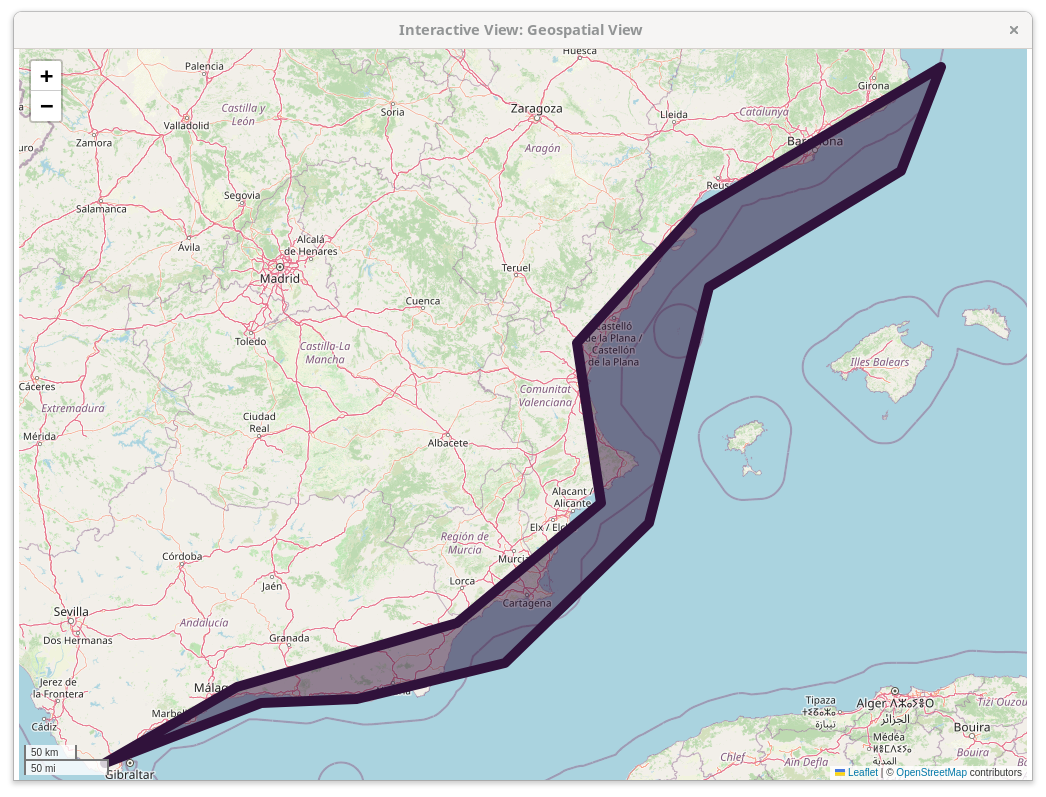1046x797 pixels.
Task: Click the Extremadura region label
Action: 73,408
